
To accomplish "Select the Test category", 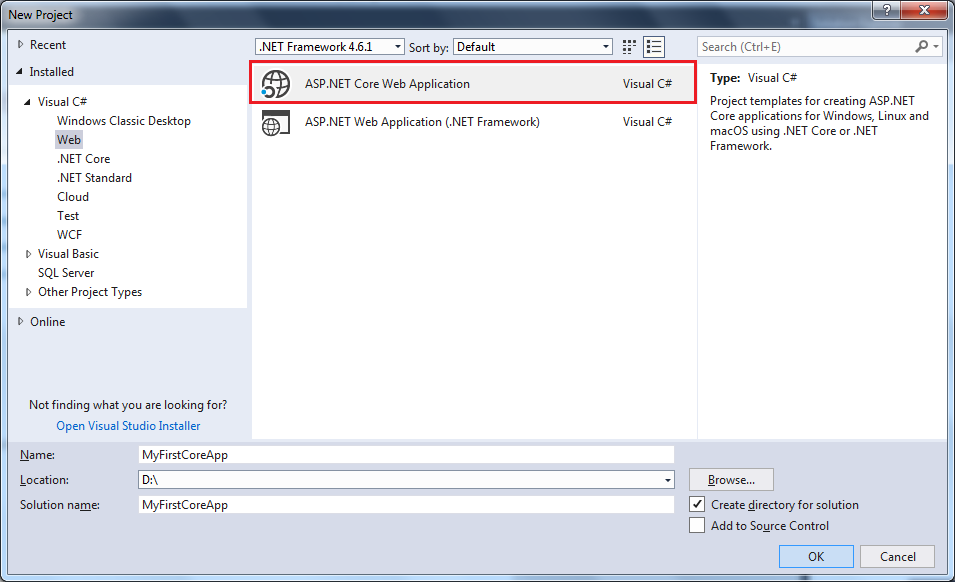I will tap(68, 216).
